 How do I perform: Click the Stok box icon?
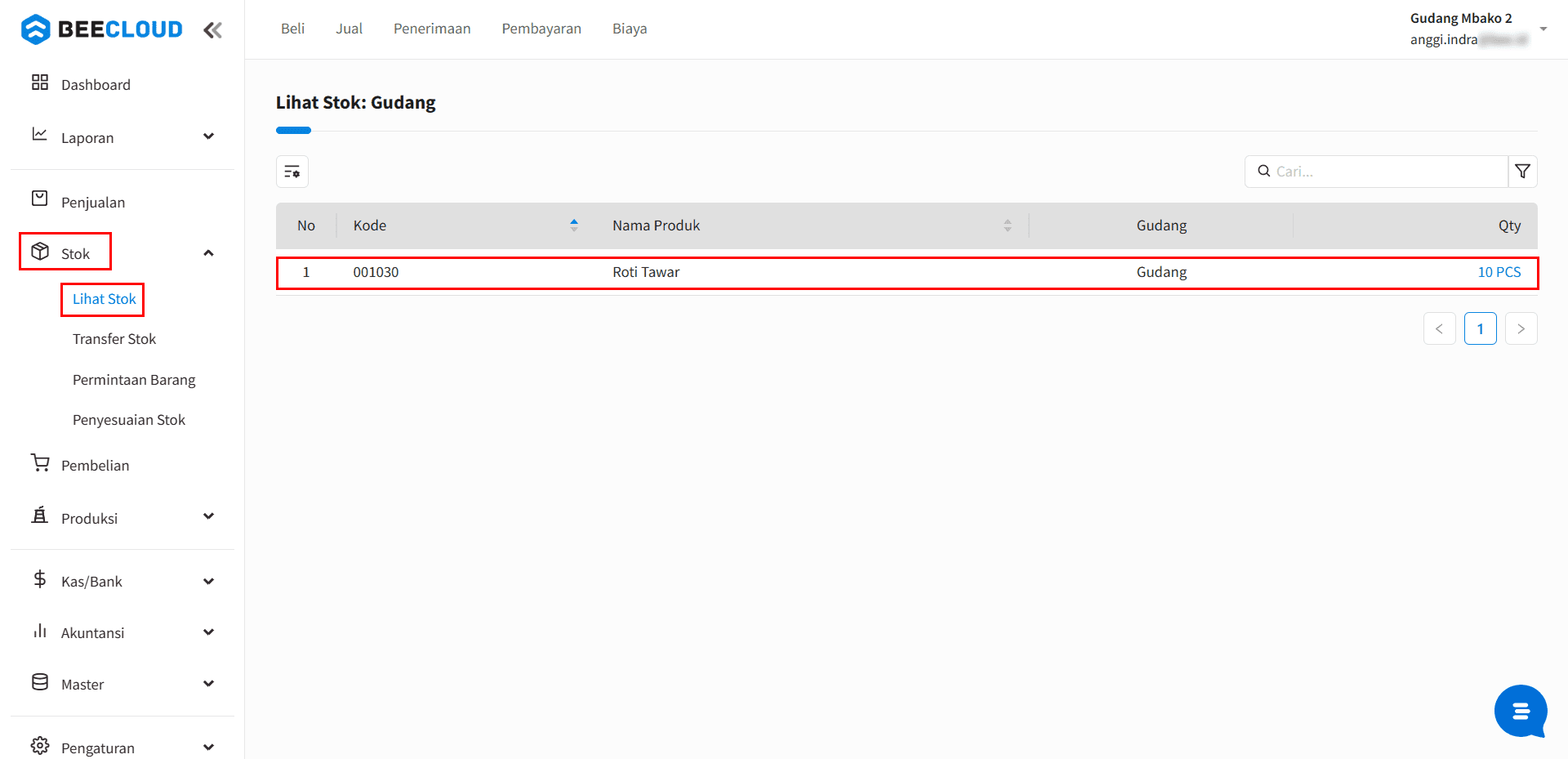[x=40, y=252]
